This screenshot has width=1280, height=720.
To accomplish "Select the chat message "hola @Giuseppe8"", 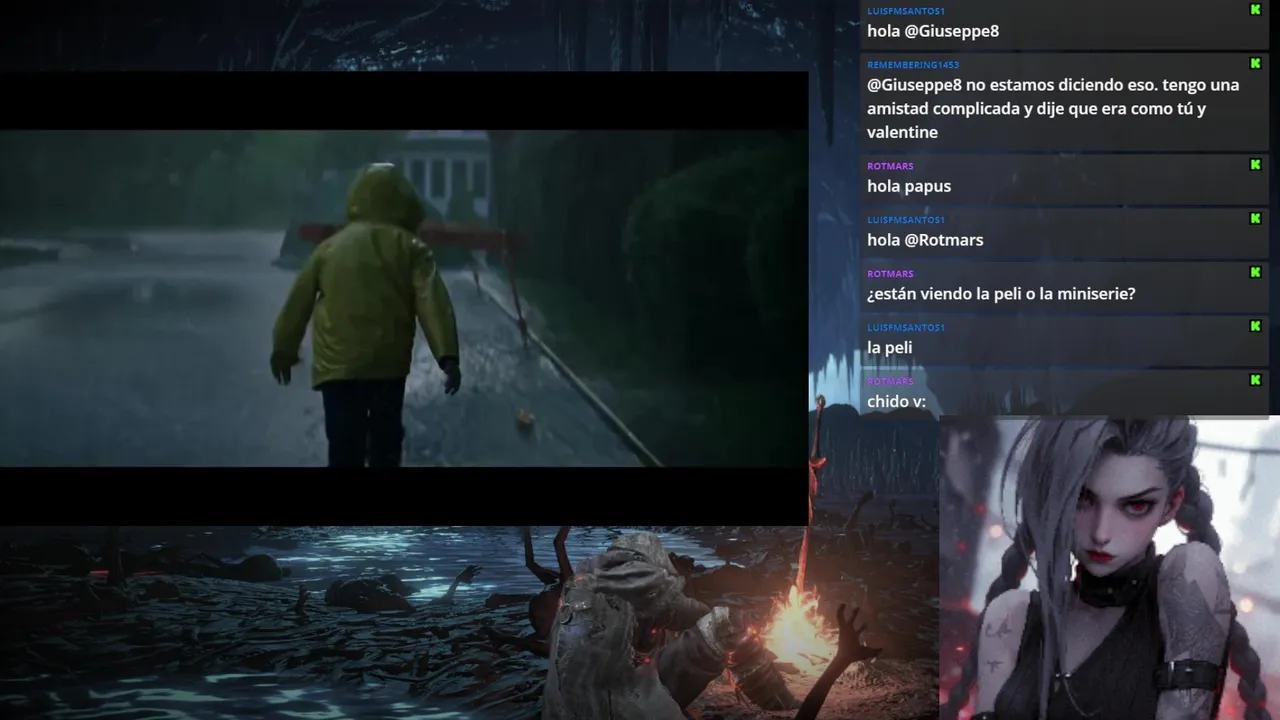I will [x=933, y=31].
